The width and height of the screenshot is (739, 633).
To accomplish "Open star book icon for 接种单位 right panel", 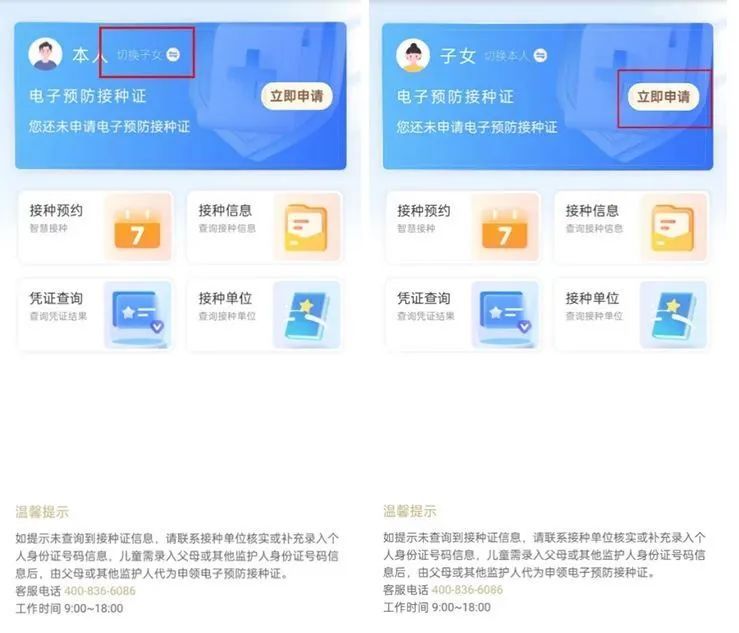I will [673, 315].
